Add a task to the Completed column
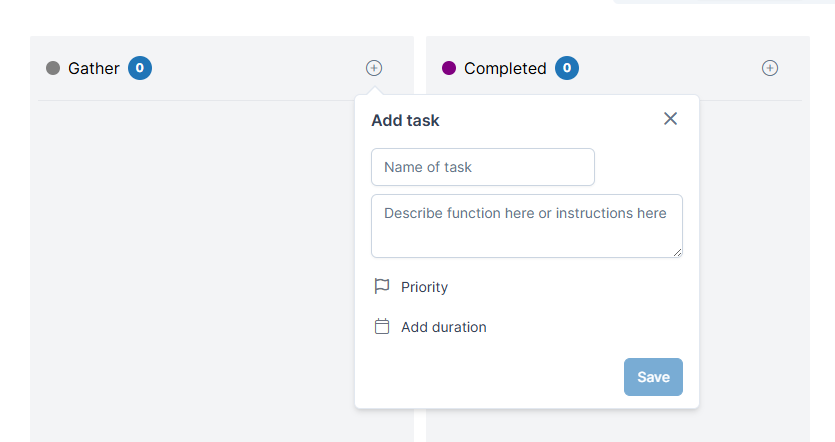The height and width of the screenshot is (442, 835). [769, 68]
